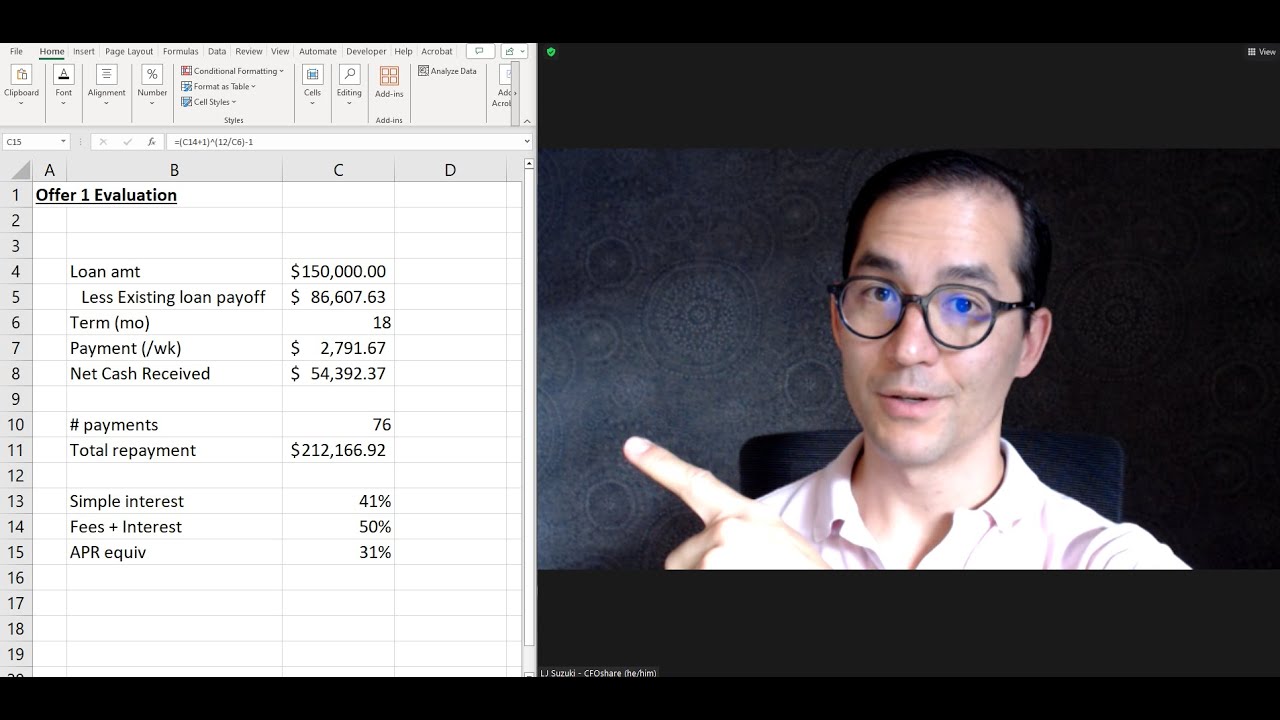Open the Number format group
1280x720 pixels.
click(152, 85)
